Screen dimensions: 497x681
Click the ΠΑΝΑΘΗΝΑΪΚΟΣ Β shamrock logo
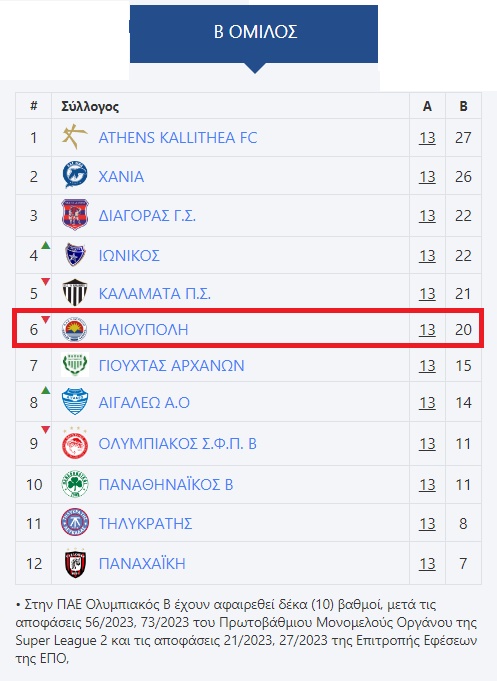[x=75, y=484]
